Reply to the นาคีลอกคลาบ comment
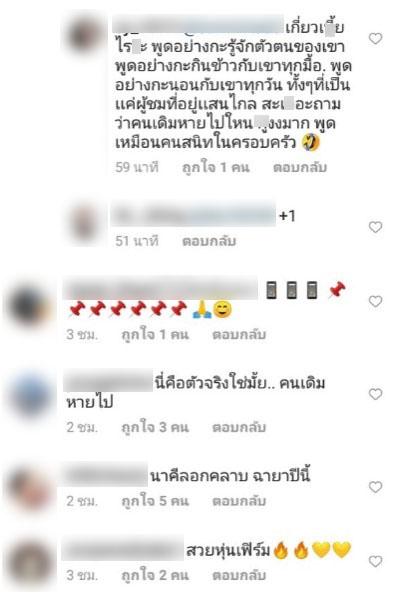403x607 pixels. 239,501
